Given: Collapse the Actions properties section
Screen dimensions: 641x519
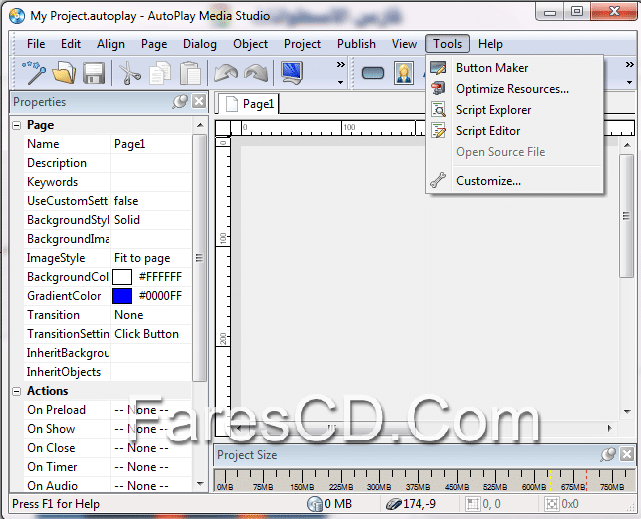Looking at the screenshot, I should click(x=17, y=391).
